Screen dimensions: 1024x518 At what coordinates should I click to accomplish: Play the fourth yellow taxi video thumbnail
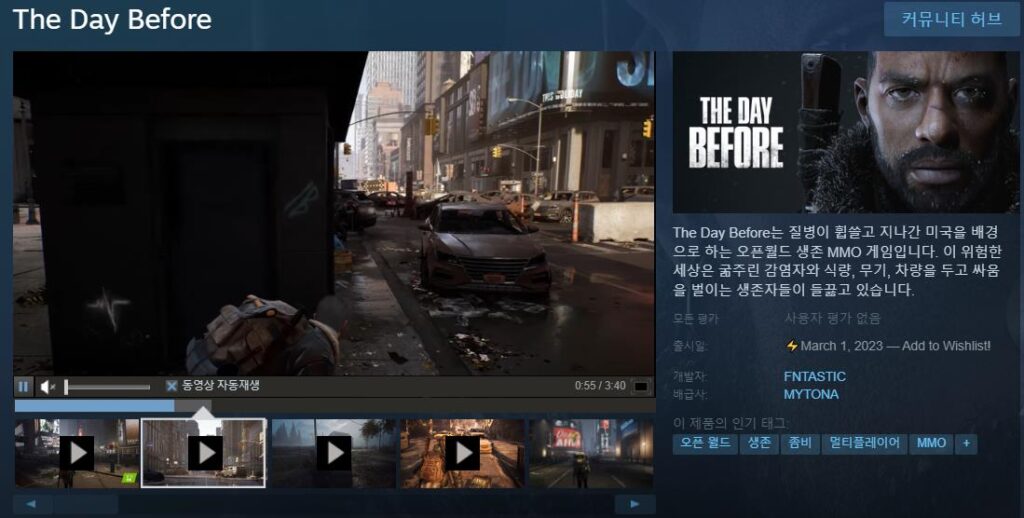coord(461,453)
